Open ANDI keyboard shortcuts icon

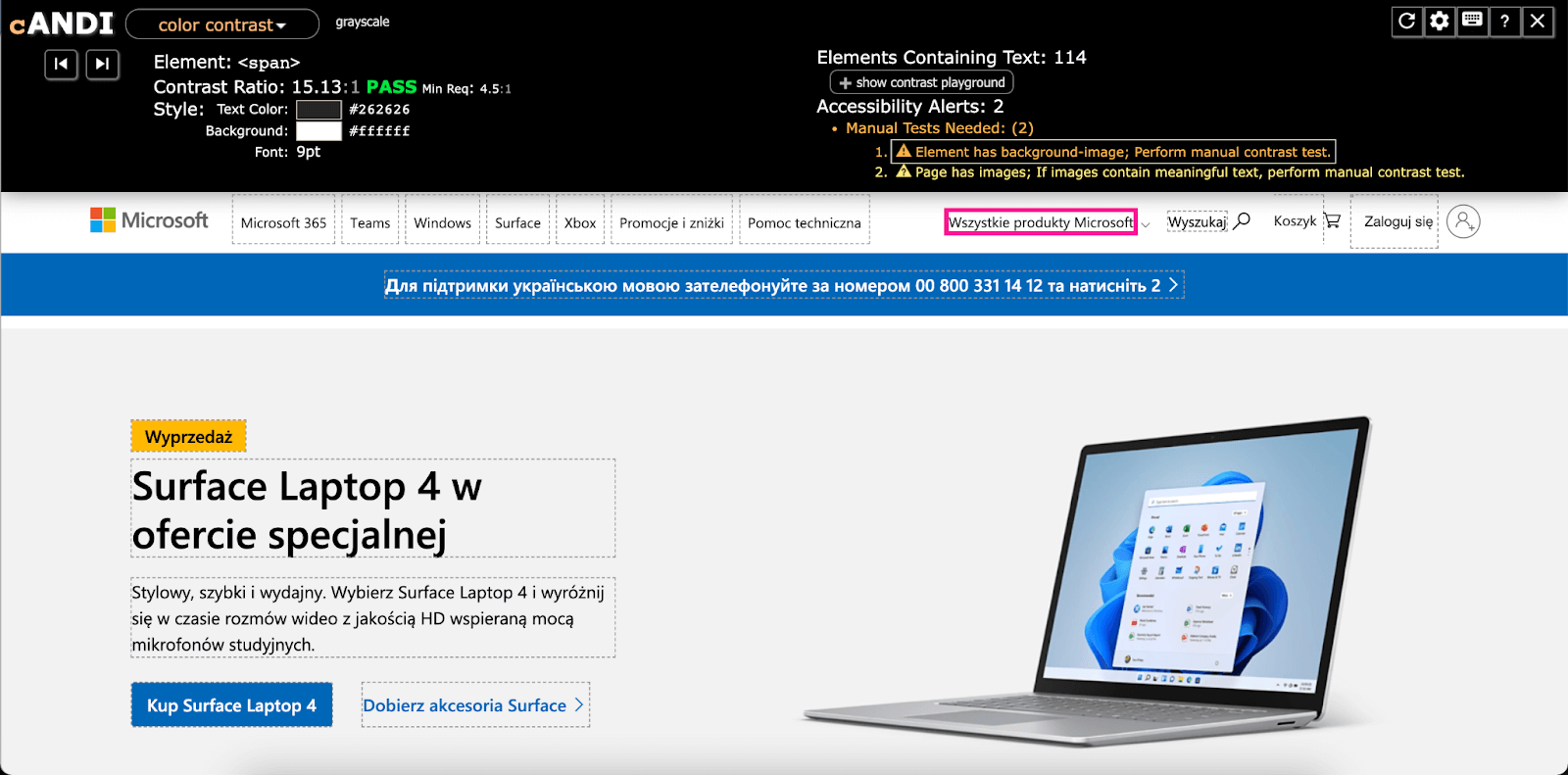[1472, 21]
